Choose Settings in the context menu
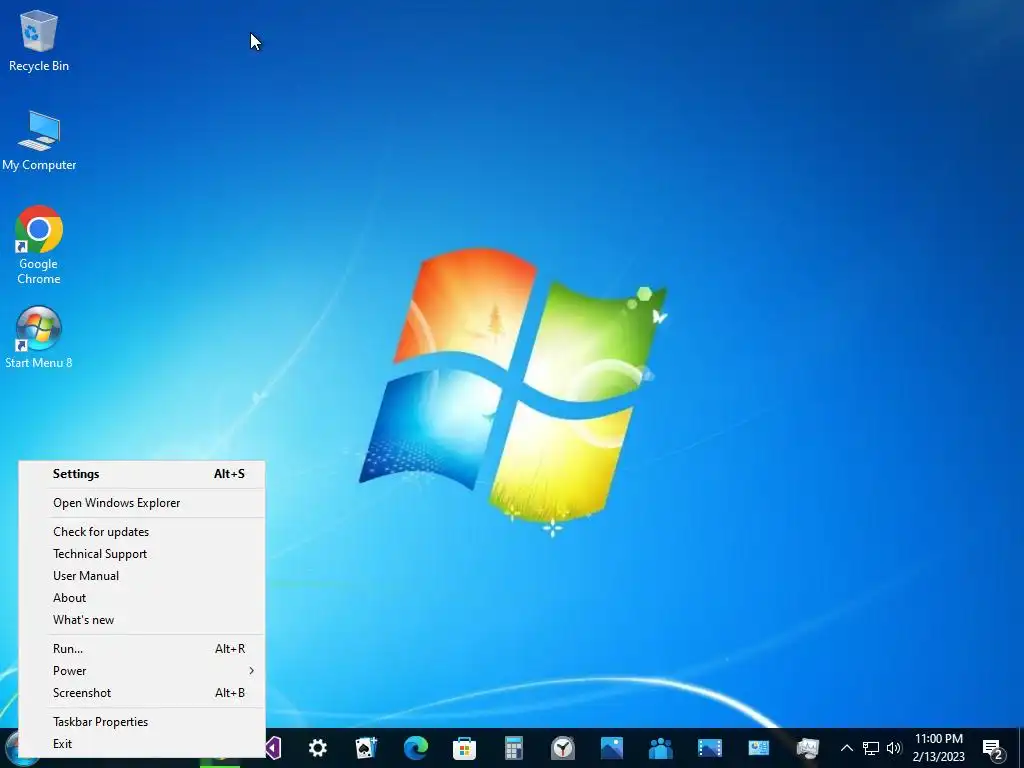Screen dimensions: 1024x768 pyautogui.click(x=142, y=474)
